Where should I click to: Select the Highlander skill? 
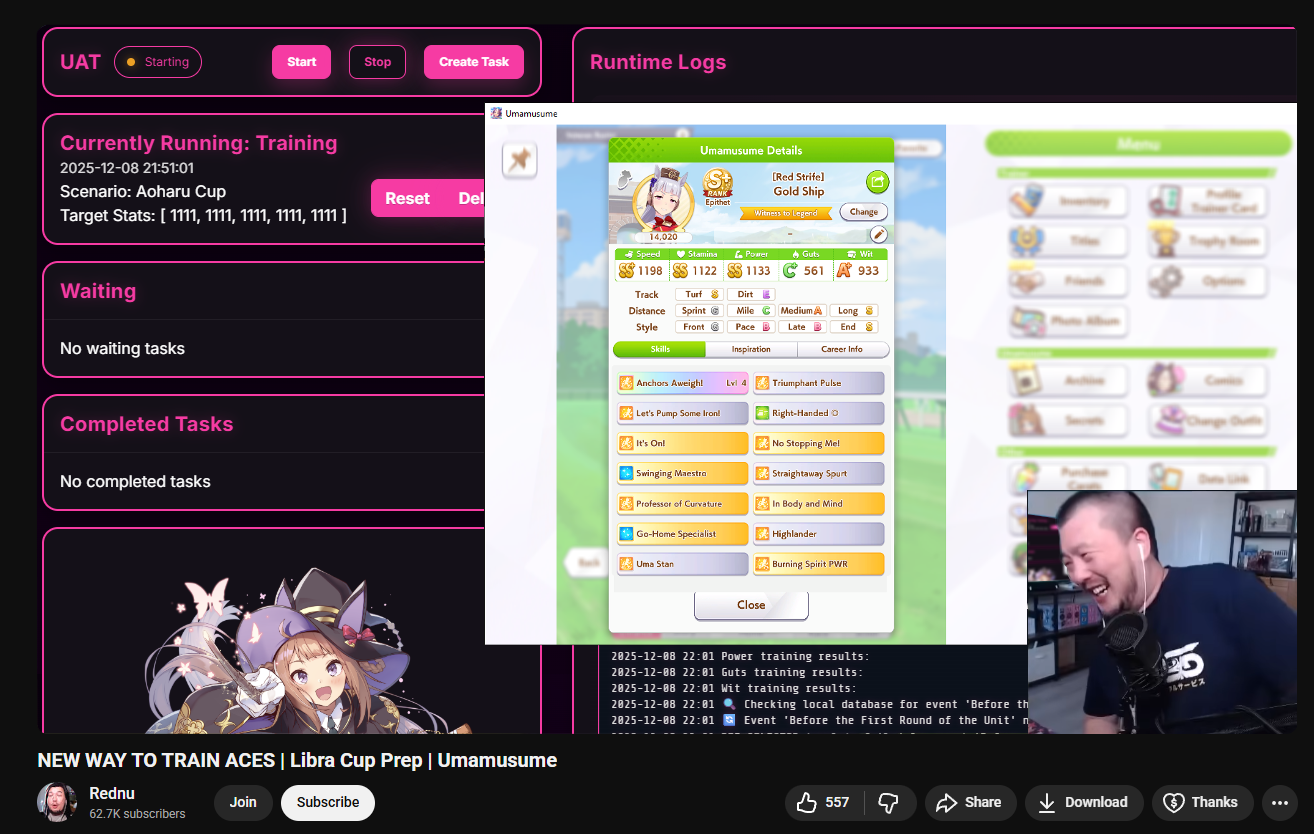819,534
